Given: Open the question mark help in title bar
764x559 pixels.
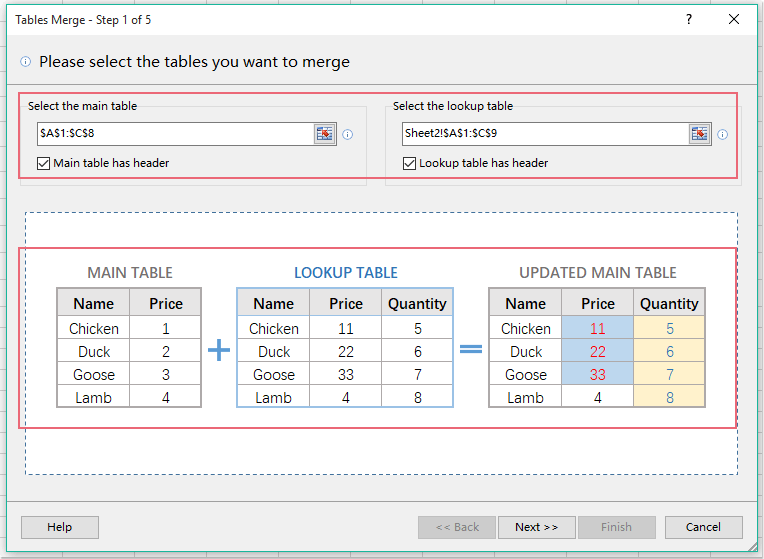Looking at the screenshot, I should click(x=688, y=19).
